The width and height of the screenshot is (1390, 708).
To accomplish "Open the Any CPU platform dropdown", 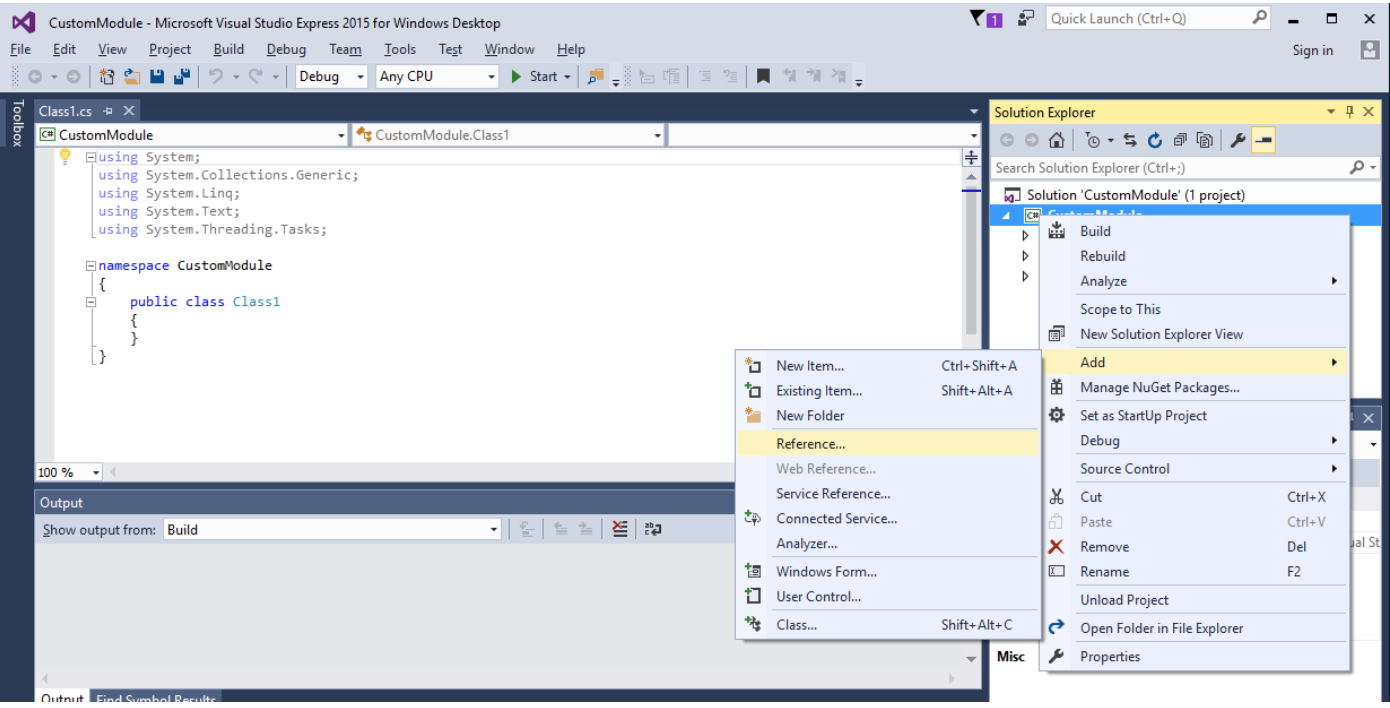I will point(437,76).
